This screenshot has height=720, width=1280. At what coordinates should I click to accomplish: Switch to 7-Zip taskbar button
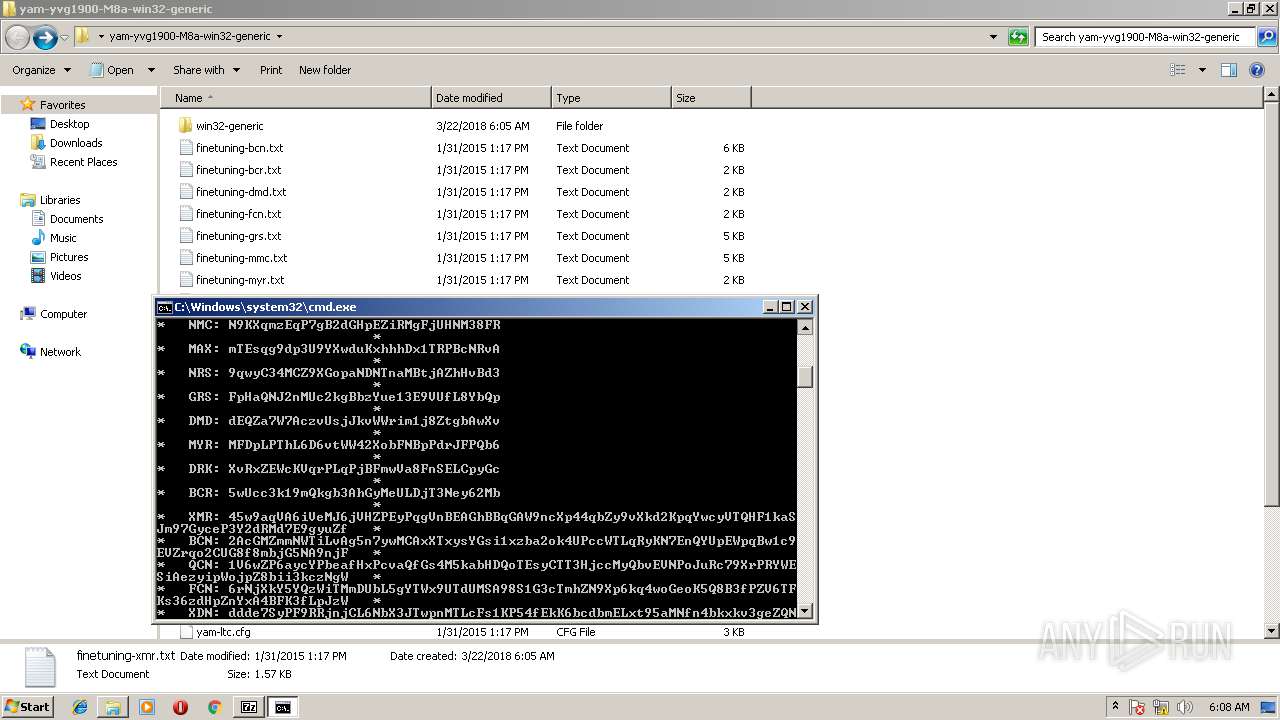point(249,707)
